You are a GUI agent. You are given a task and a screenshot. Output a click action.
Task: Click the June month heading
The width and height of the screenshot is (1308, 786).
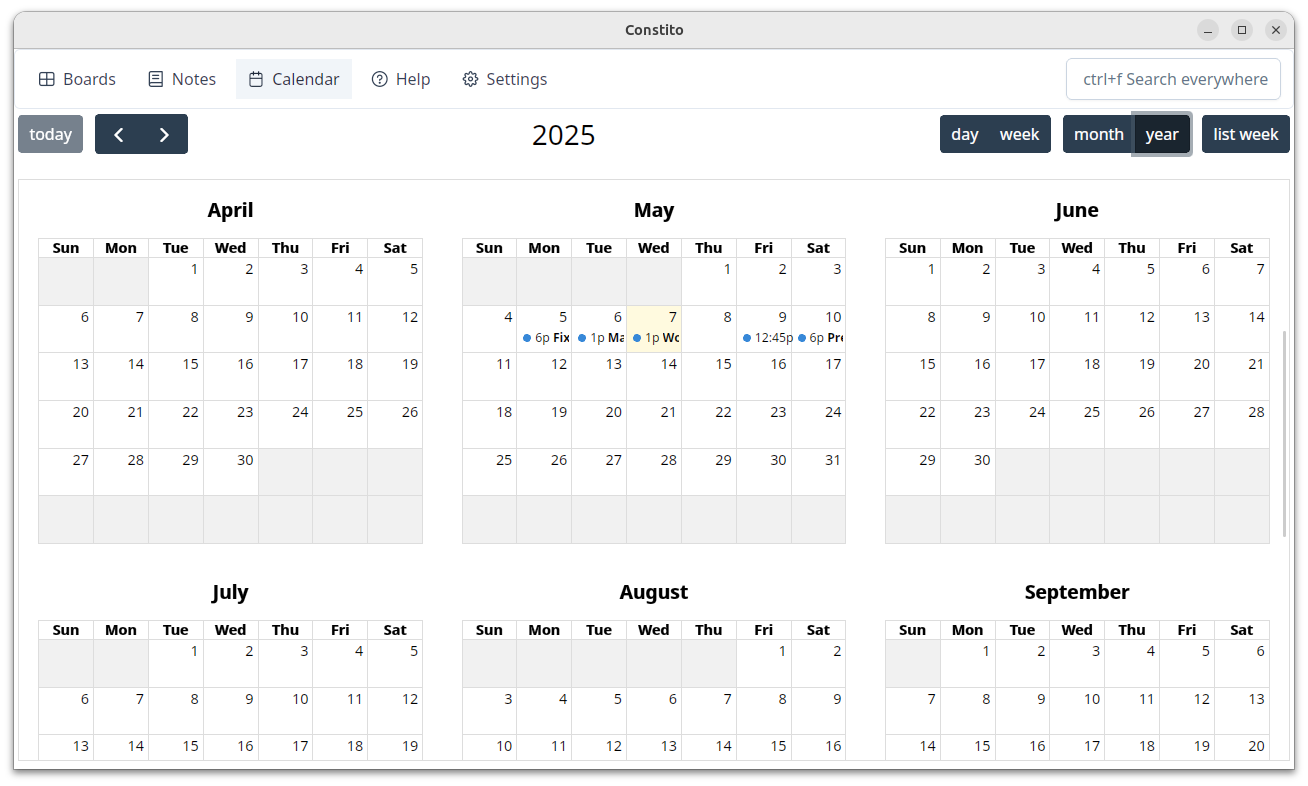(x=1077, y=210)
